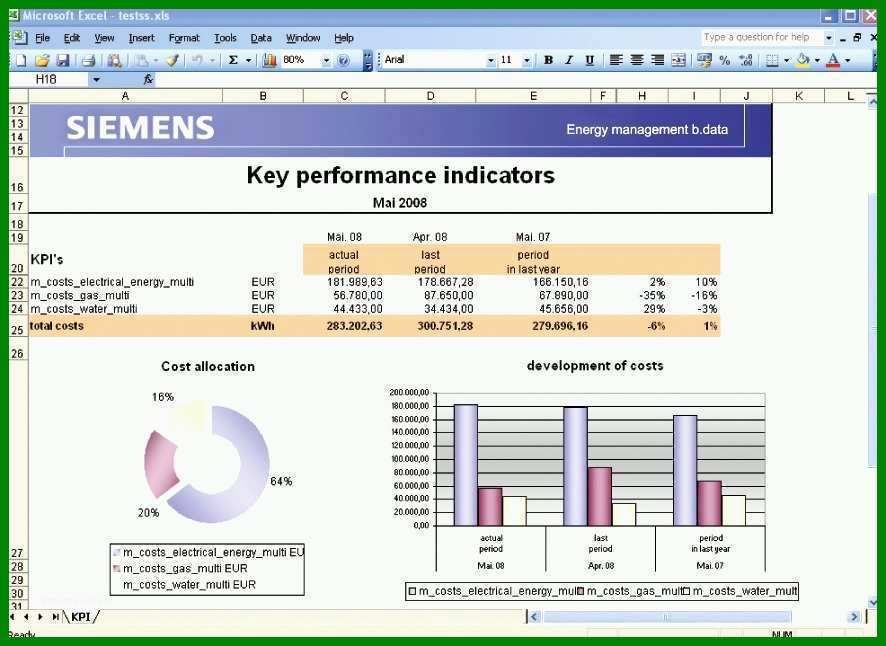Open the Chart Wizard icon

(x=270, y=60)
